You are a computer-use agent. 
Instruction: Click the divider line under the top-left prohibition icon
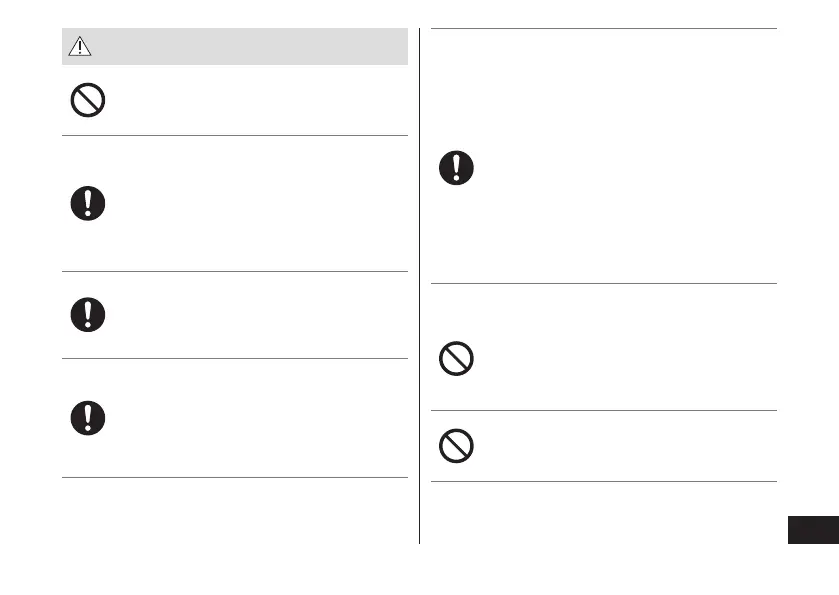click(x=235, y=136)
